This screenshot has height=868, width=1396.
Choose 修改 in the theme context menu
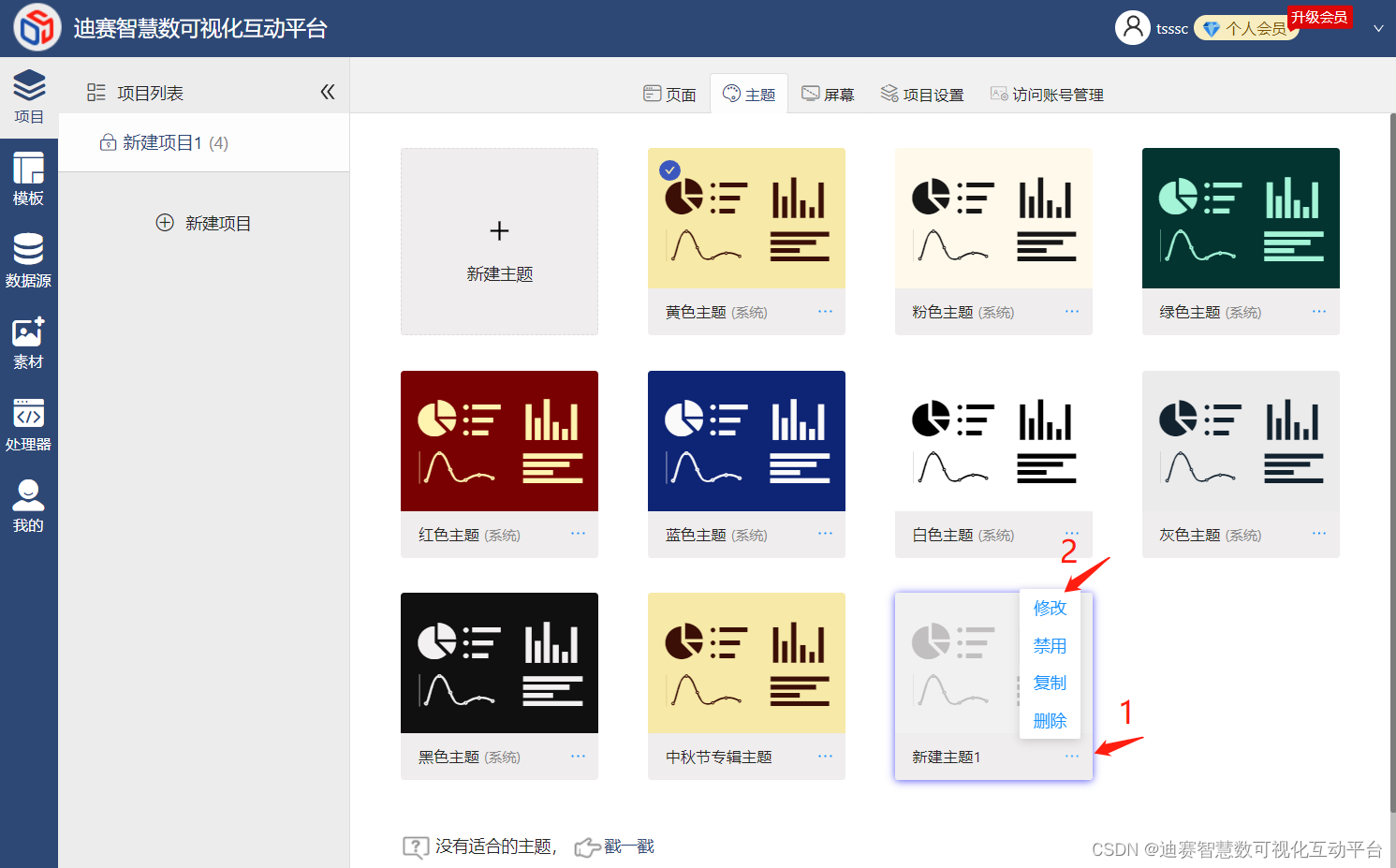tap(1050, 608)
